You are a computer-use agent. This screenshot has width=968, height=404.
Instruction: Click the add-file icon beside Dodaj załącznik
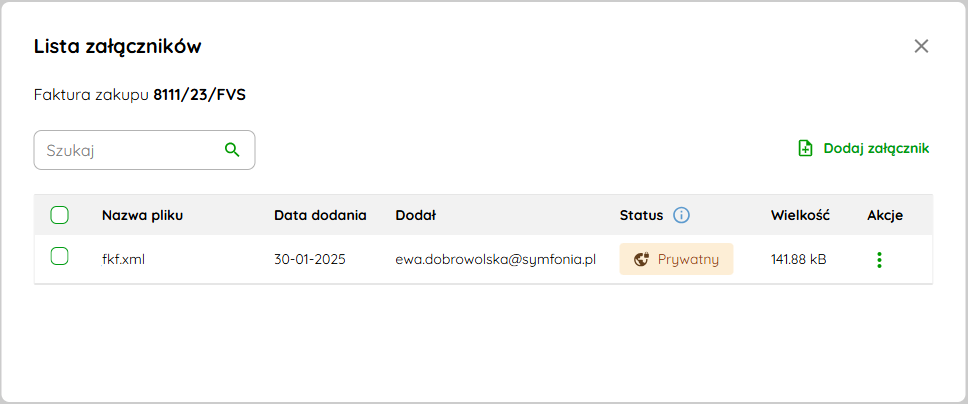click(805, 148)
